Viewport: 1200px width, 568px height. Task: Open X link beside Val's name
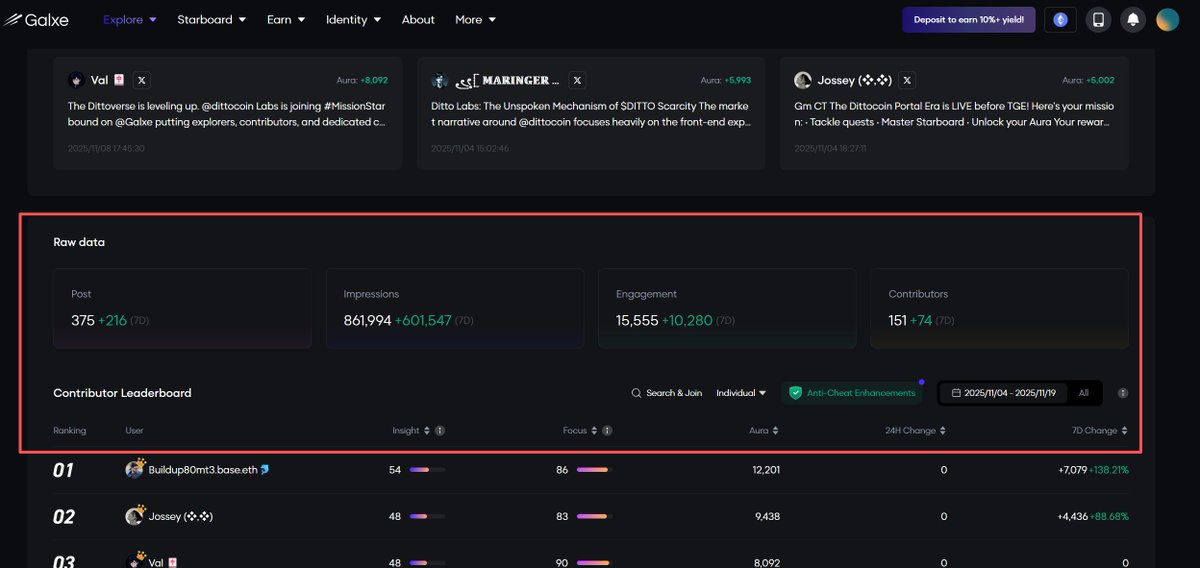142,80
